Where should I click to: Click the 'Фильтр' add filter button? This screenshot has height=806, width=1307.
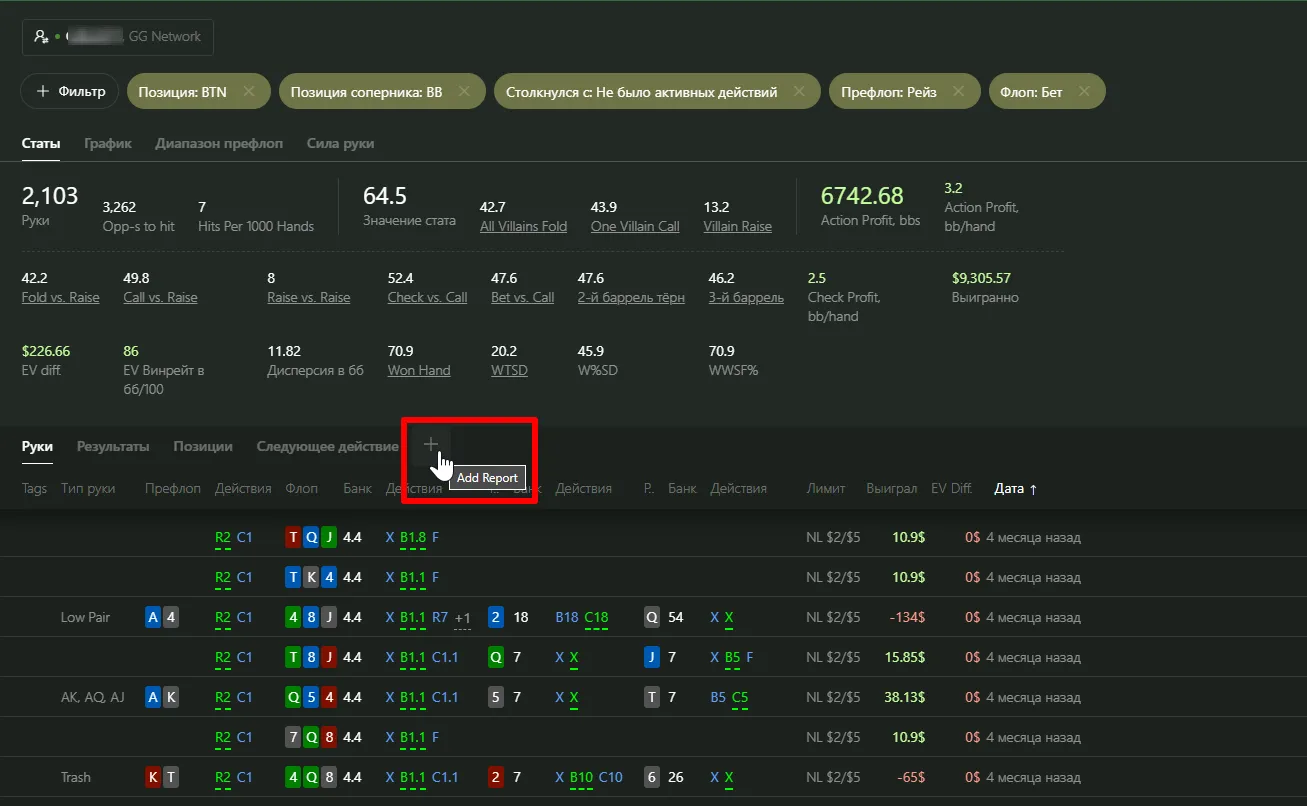tap(70, 92)
